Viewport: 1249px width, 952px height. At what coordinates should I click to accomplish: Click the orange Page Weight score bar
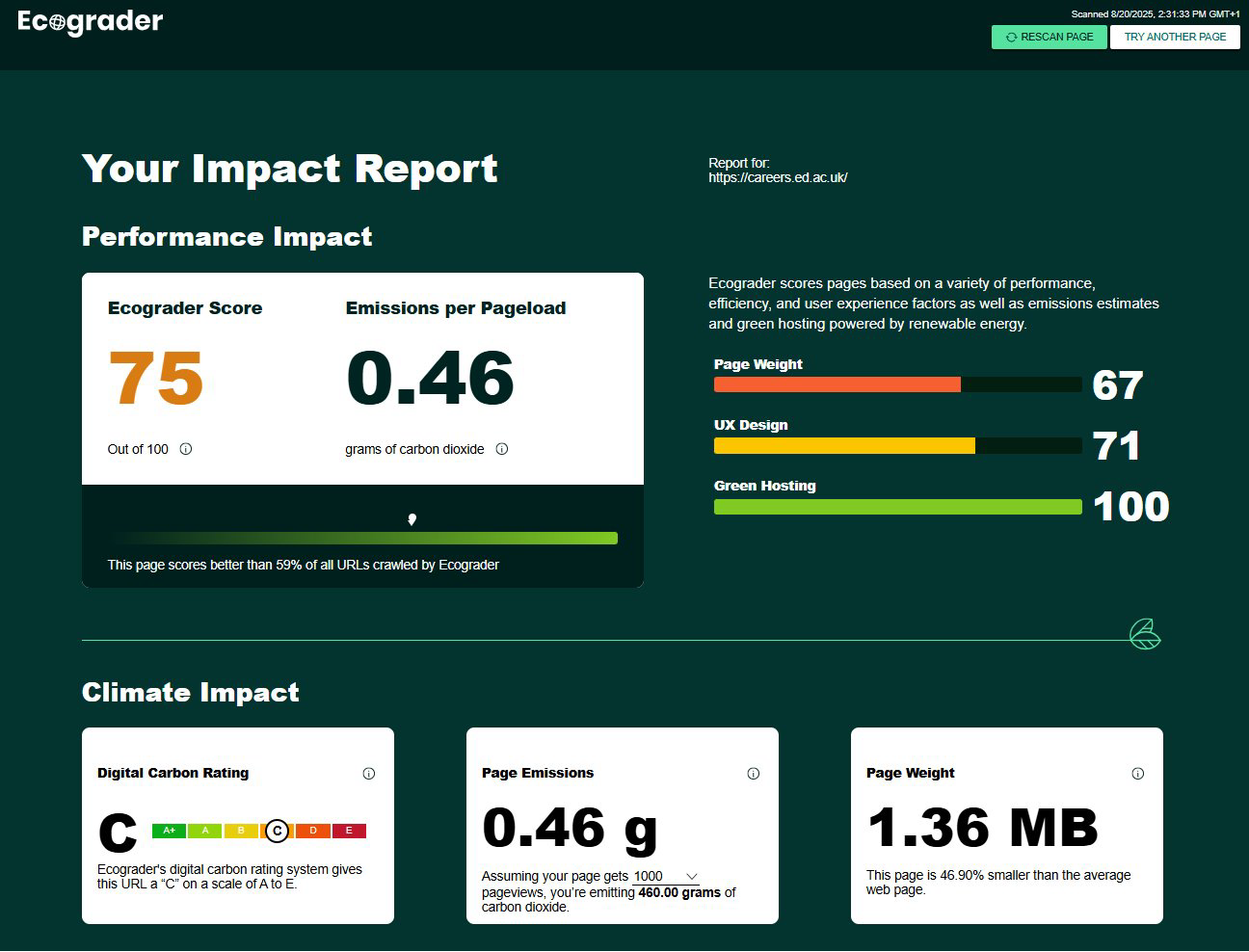(x=837, y=384)
